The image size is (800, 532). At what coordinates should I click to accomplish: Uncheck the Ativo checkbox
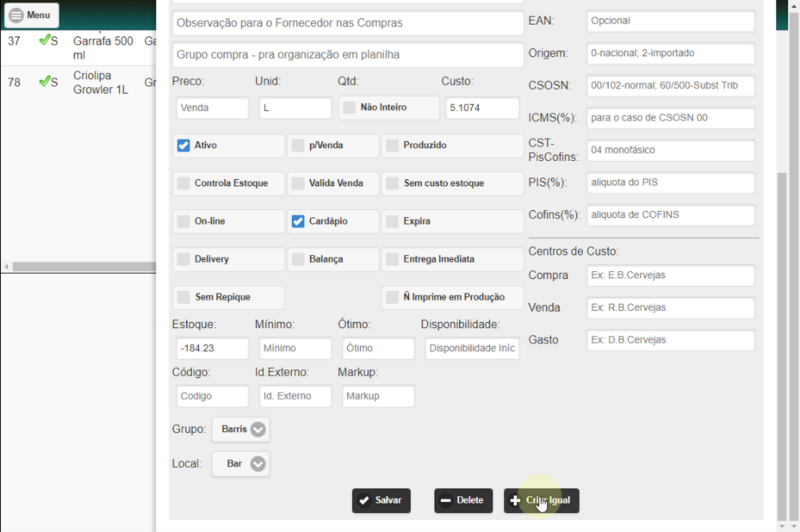point(183,145)
